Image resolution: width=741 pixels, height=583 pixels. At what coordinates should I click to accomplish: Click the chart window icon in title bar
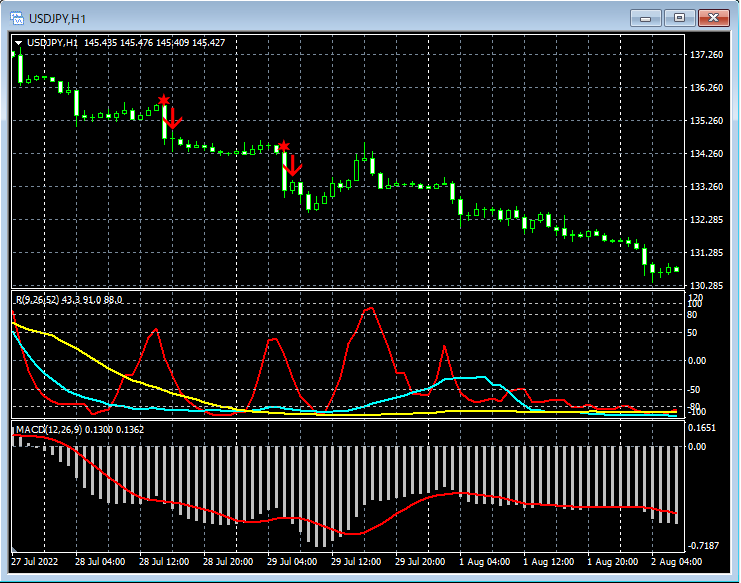click(17, 17)
